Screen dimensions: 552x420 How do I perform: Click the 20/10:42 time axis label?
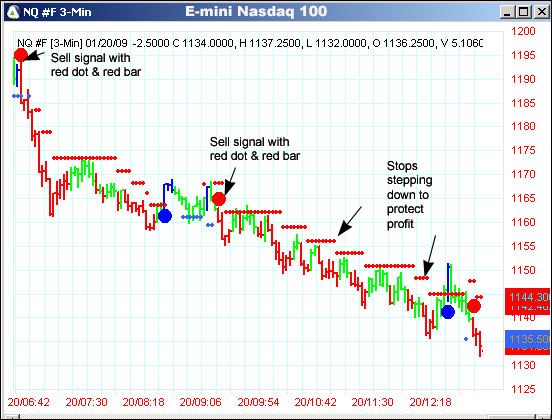coord(315,402)
